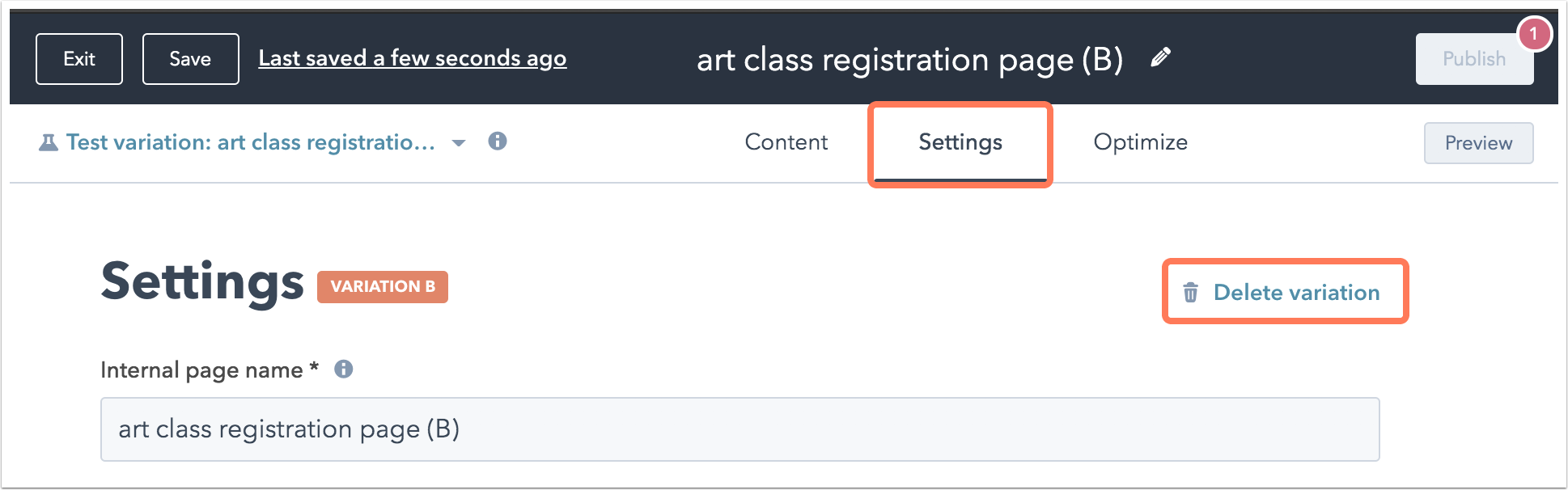Viewport: 1568px width, 490px height.
Task: Open the Test variation: art class registration selector
Action: coord(251,142)
